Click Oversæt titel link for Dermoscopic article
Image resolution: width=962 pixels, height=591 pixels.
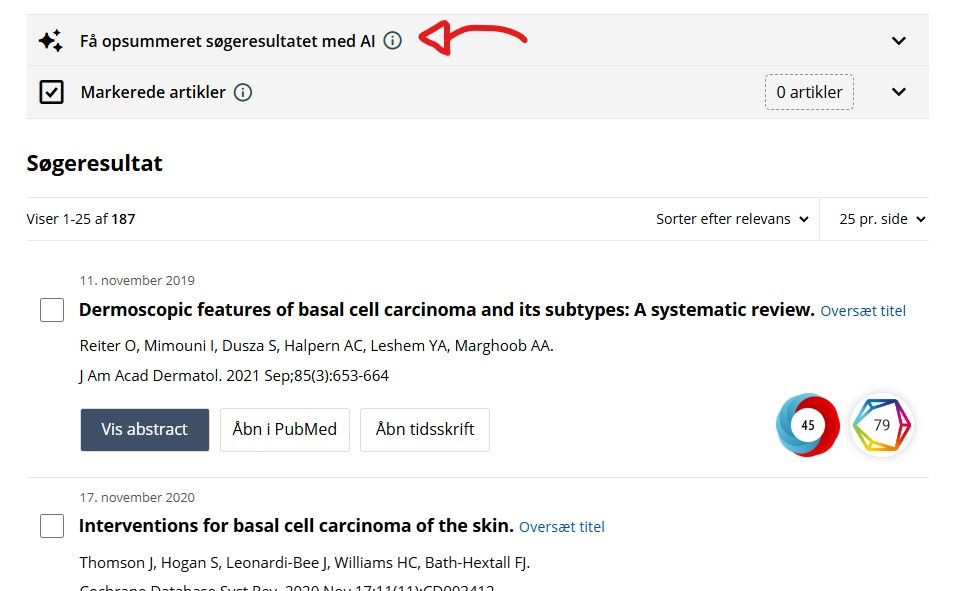pyautogui.click(x=863, y=311)
